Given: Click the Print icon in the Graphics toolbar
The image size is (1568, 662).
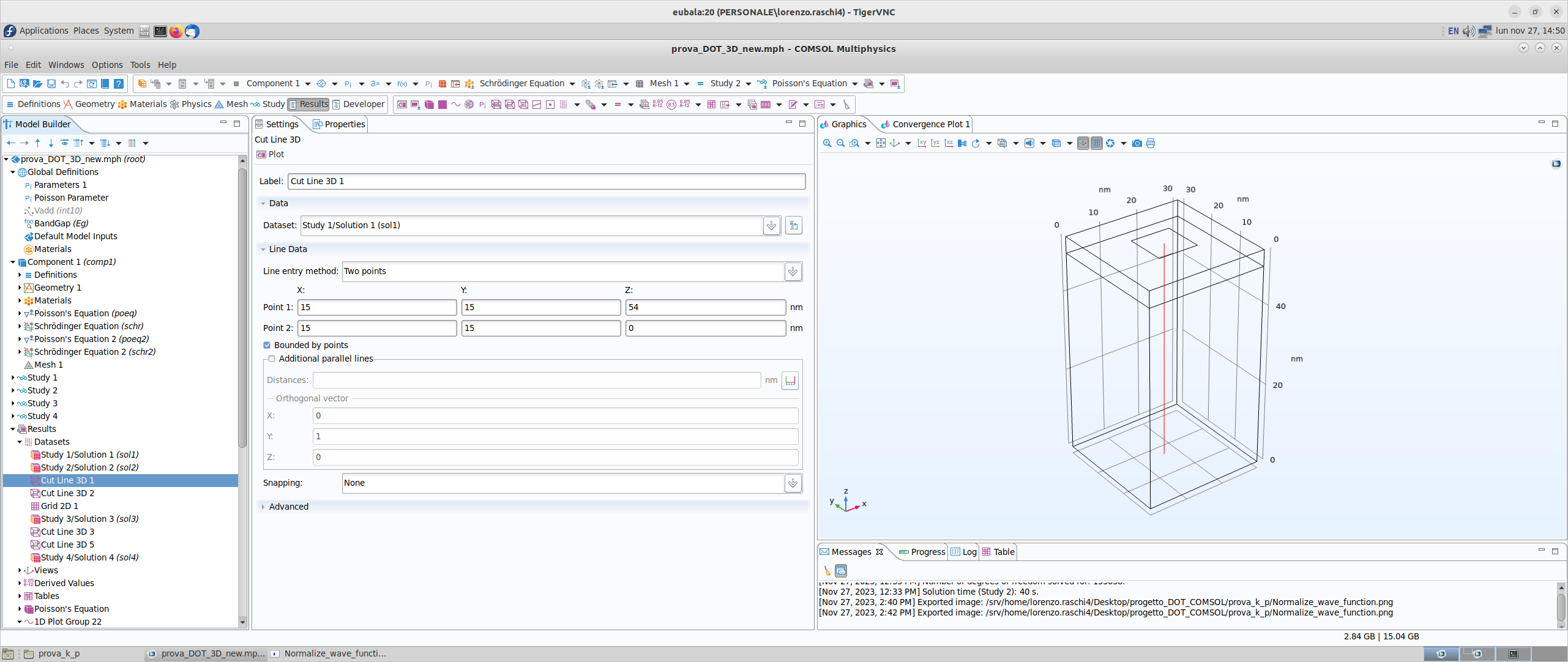Looking at the screenshot, I should (x=1151, y=143).
